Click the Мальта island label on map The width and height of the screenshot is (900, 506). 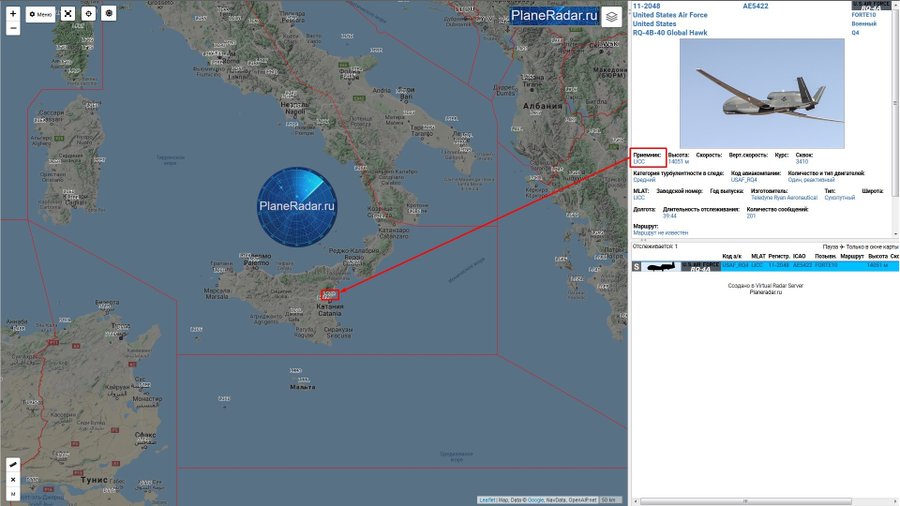[x=302, y=387]
